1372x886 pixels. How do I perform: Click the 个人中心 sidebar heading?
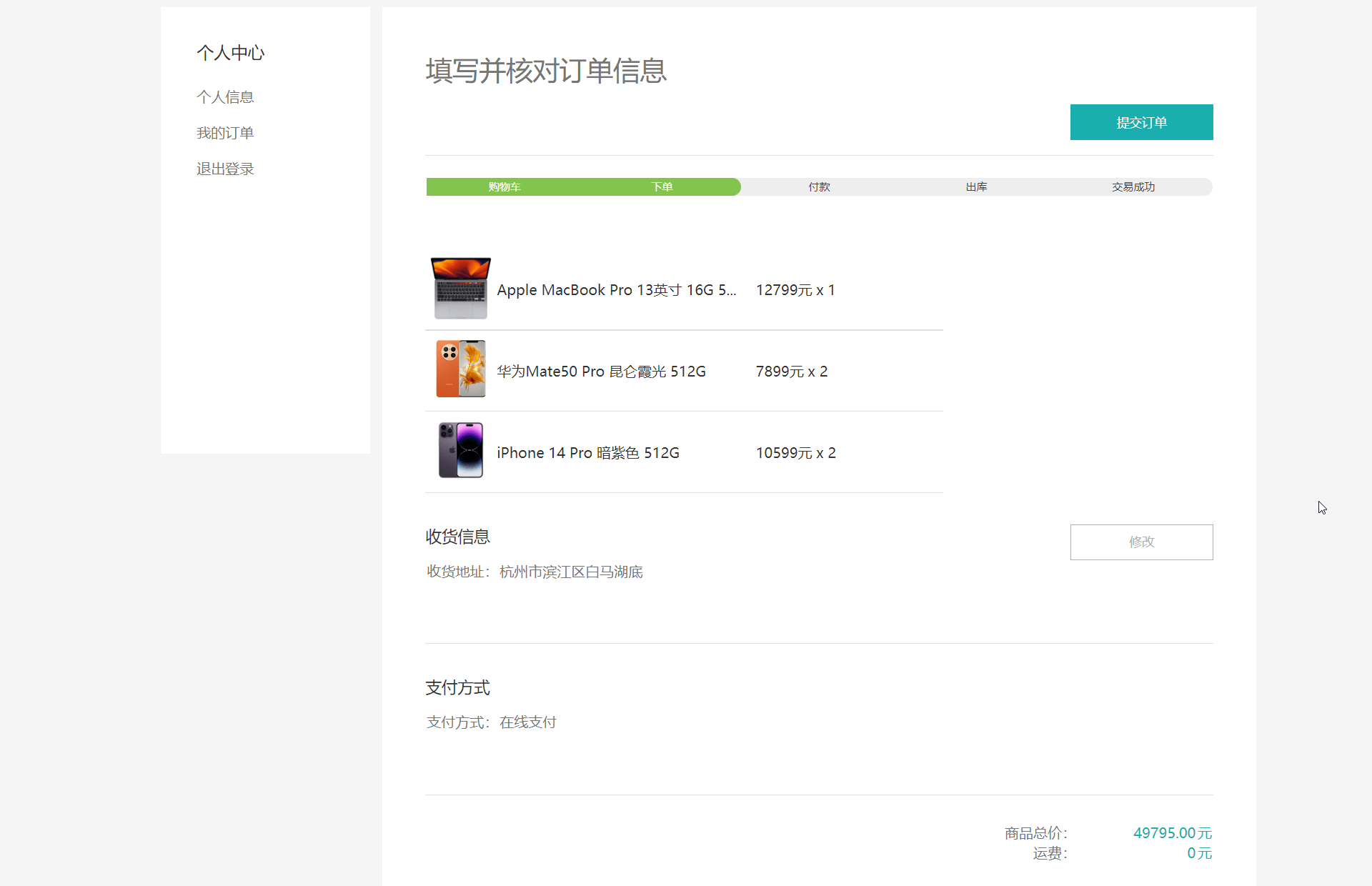pyautogui.click(x=230, y=53)
